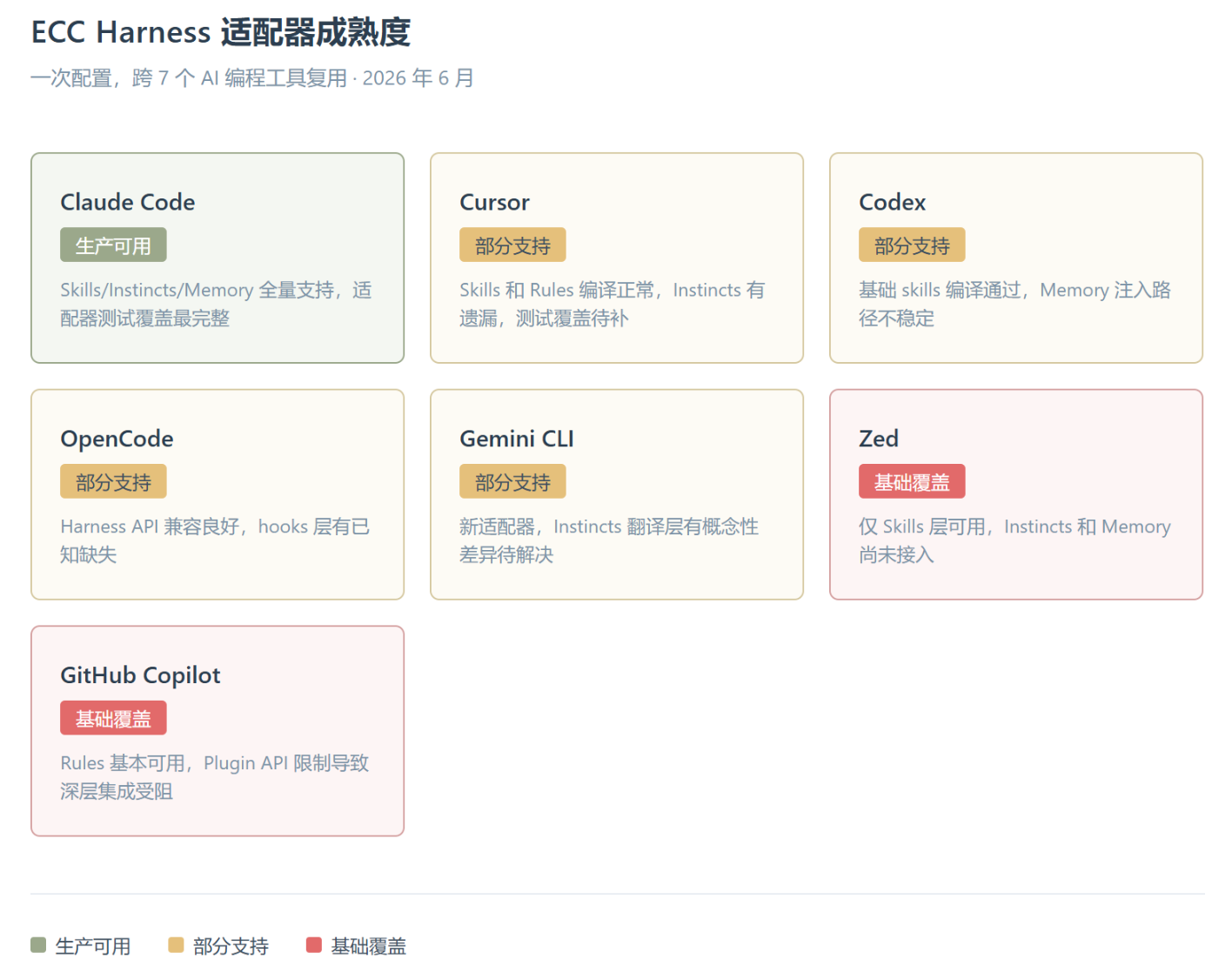Image resolution: width=1232 pixels, height=973 pixels.
Task: Open the Claude Code adapter card title
Action: click(x=128, y=202)
